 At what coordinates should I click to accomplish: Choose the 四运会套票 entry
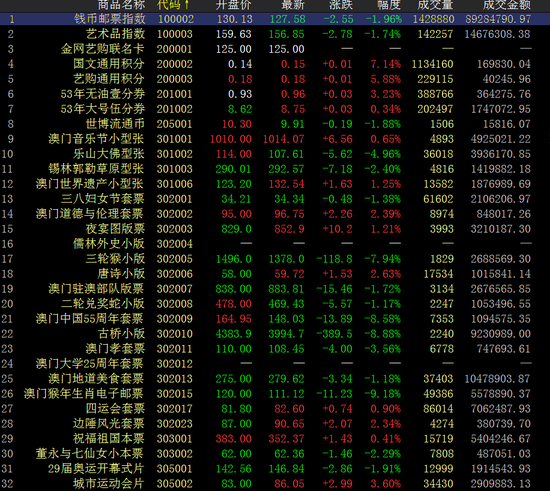click(x=115, y=409)
